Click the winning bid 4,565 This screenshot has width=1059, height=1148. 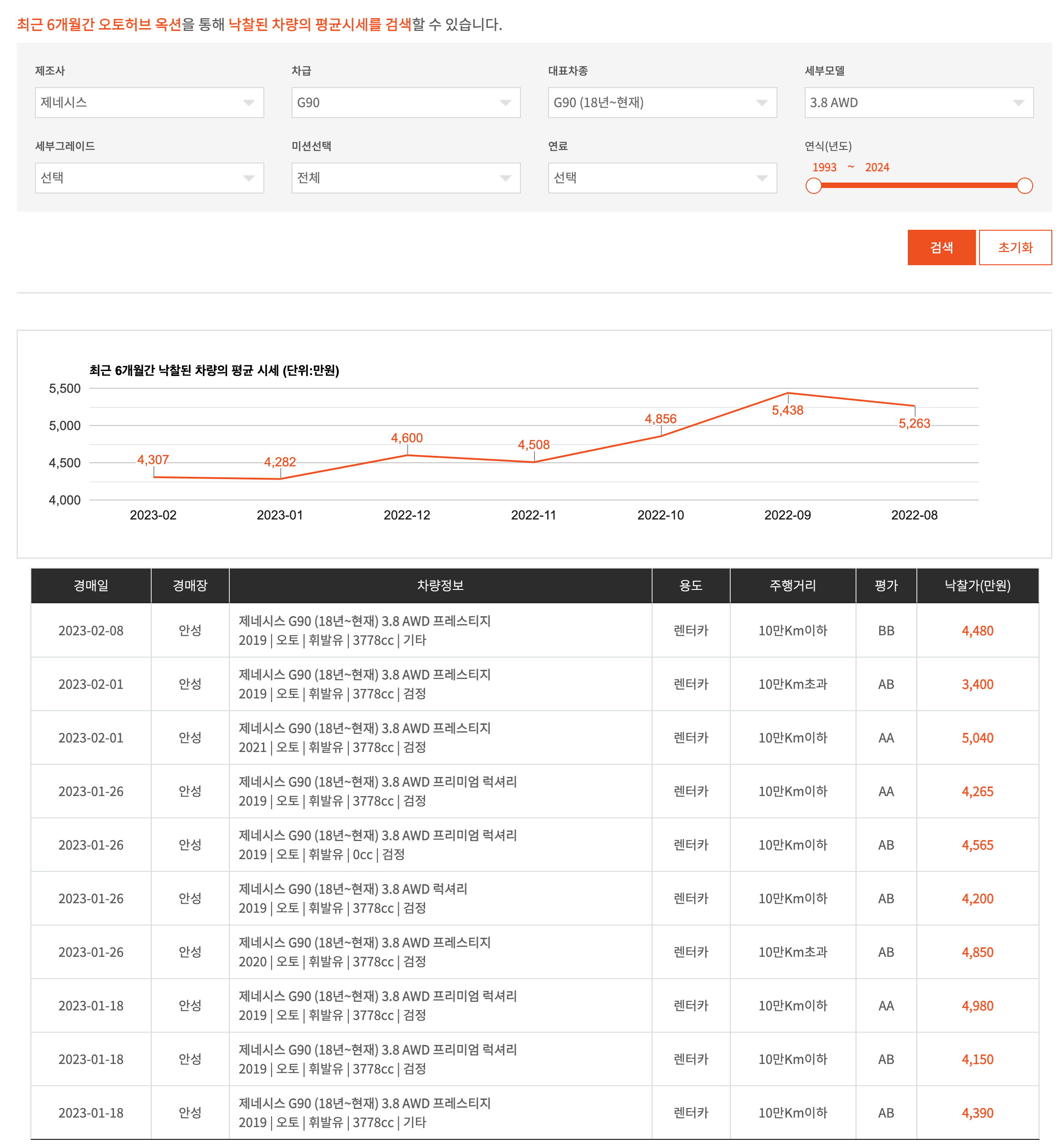point(978,845)
